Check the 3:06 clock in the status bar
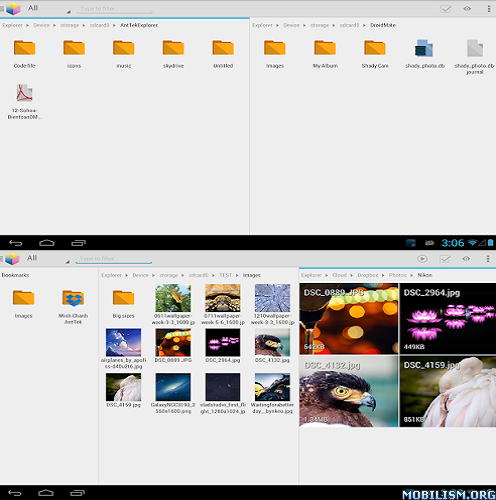496x500 pixels. pos(453,243)
